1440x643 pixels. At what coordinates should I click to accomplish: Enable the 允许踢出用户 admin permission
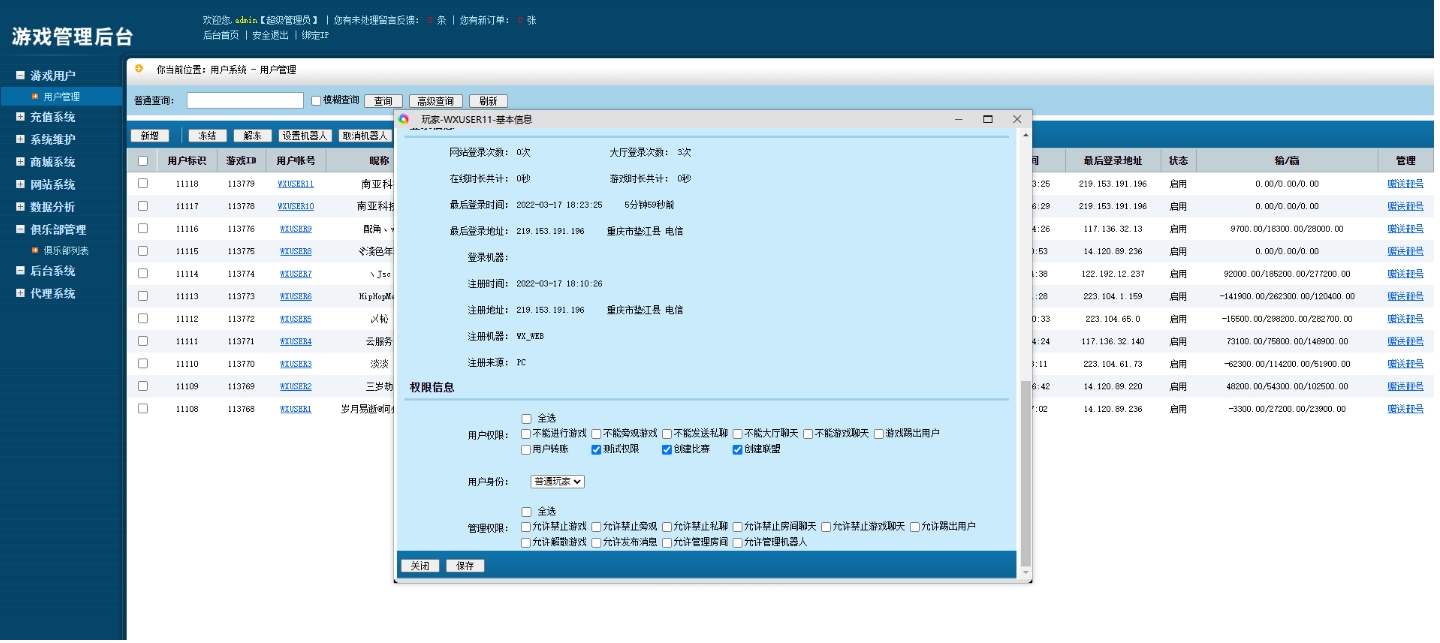[915, 527]
